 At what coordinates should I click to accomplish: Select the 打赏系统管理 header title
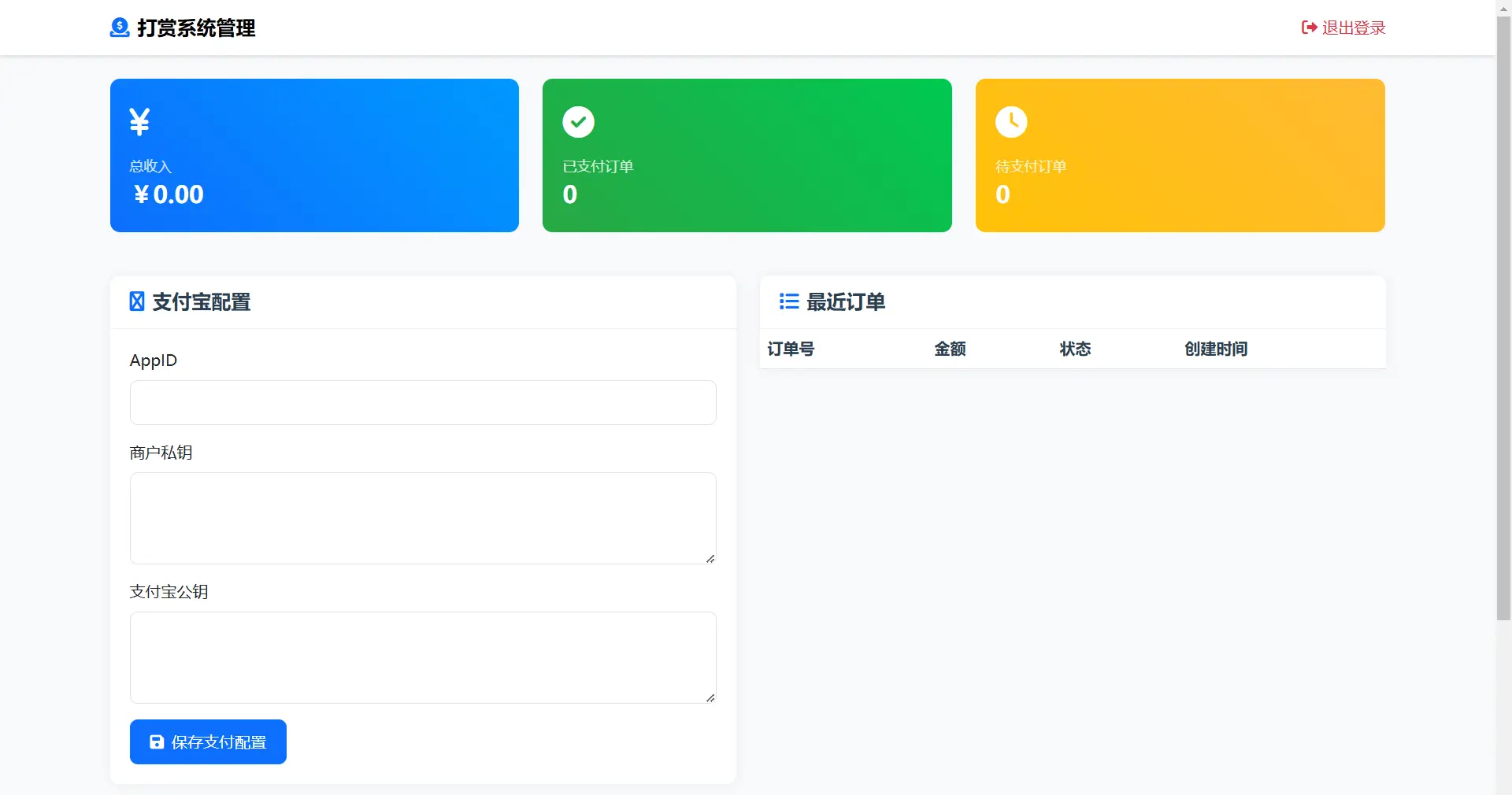195,28
